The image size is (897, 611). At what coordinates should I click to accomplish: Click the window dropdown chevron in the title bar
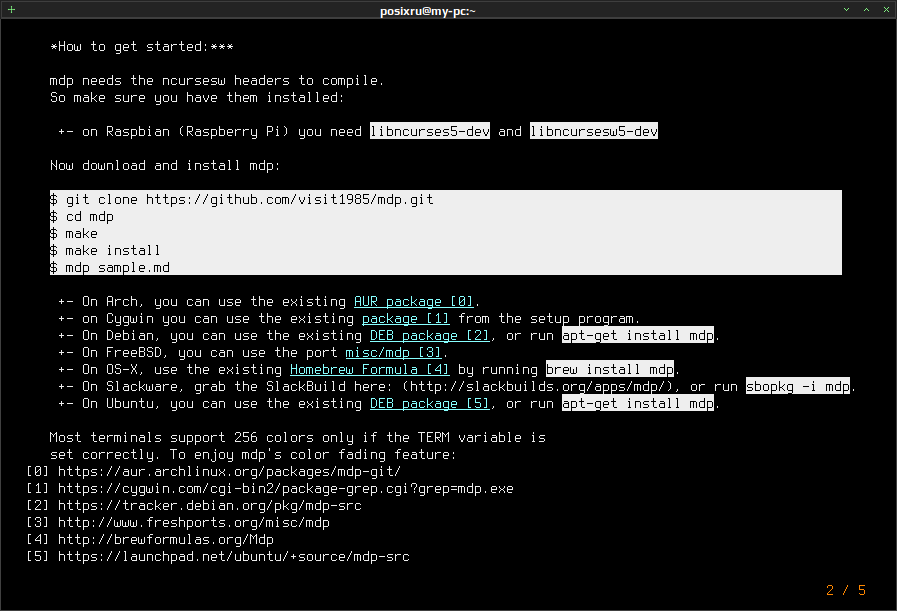tap(847, 10)
